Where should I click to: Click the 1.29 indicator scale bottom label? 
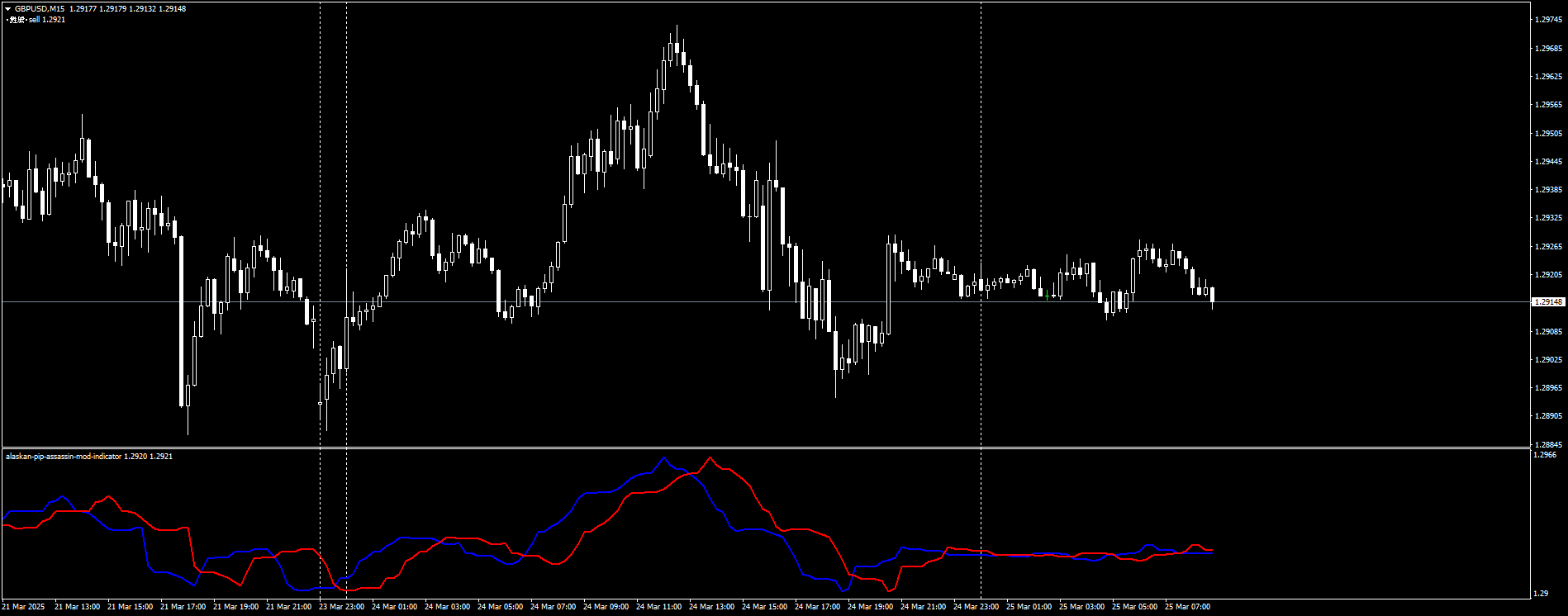click(1540, 594)
